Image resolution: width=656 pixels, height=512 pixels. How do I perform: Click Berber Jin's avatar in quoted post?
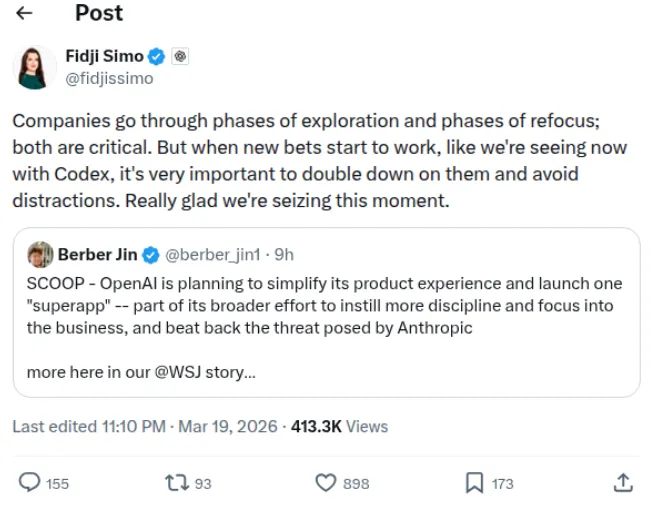tap(39, 254)
